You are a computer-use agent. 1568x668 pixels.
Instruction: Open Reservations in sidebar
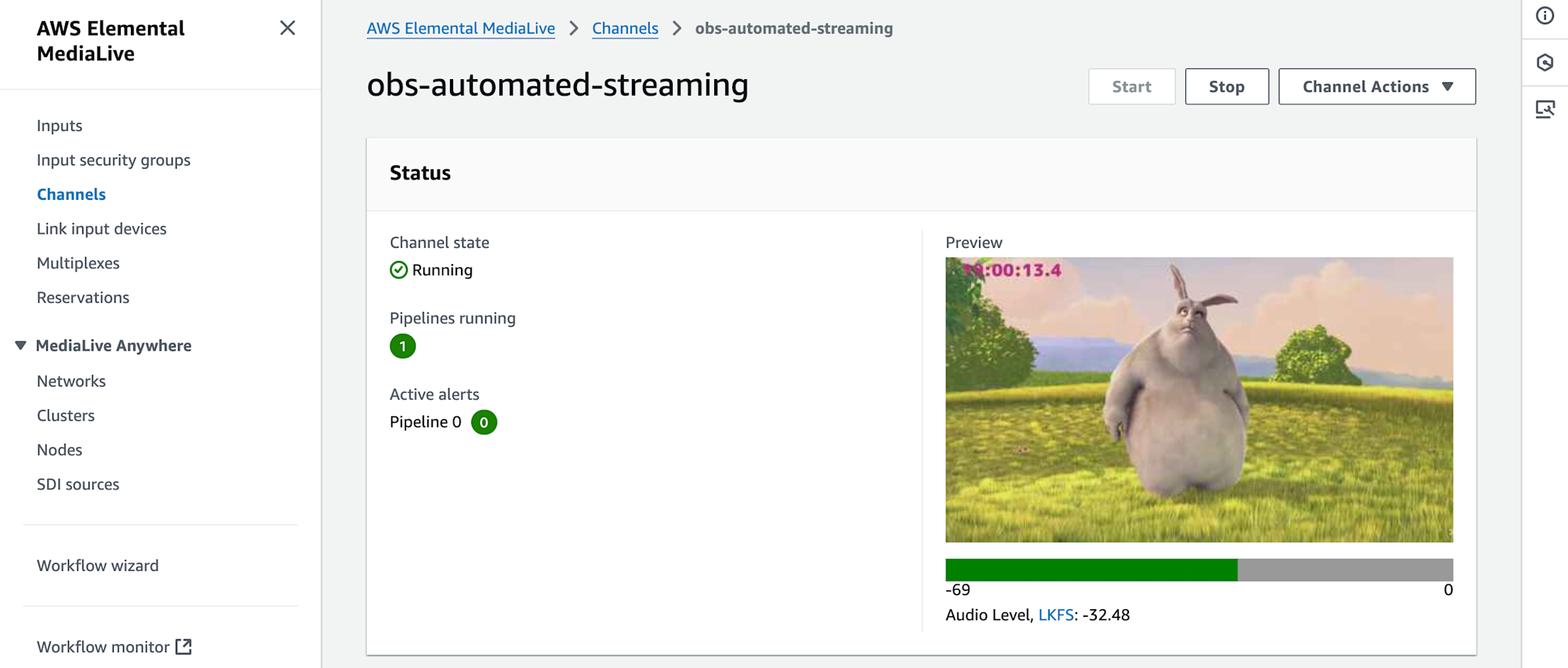(x=83, y=298)
